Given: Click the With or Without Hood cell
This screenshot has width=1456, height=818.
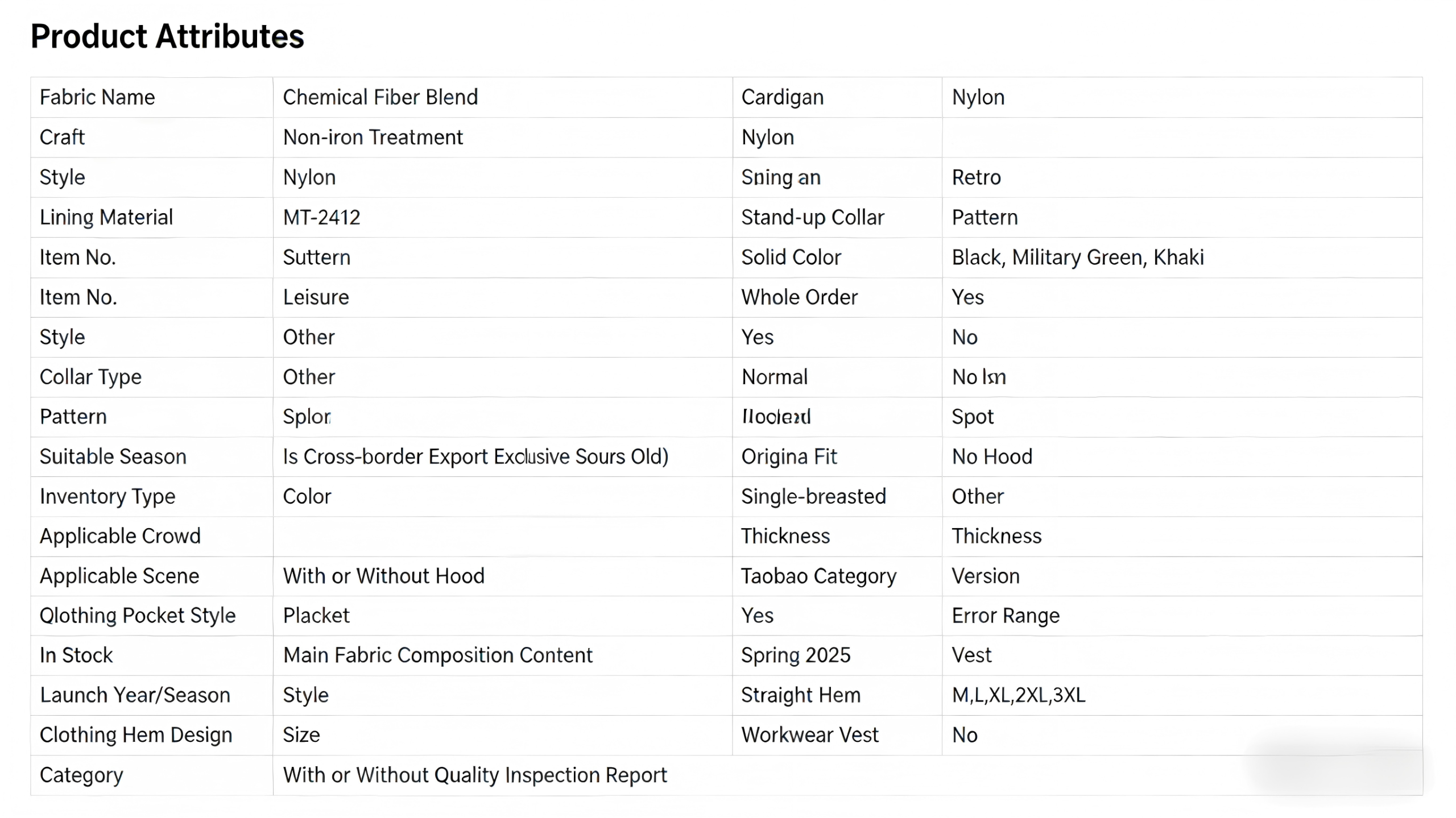Looking at the screenshot, I should pos(383,576).
